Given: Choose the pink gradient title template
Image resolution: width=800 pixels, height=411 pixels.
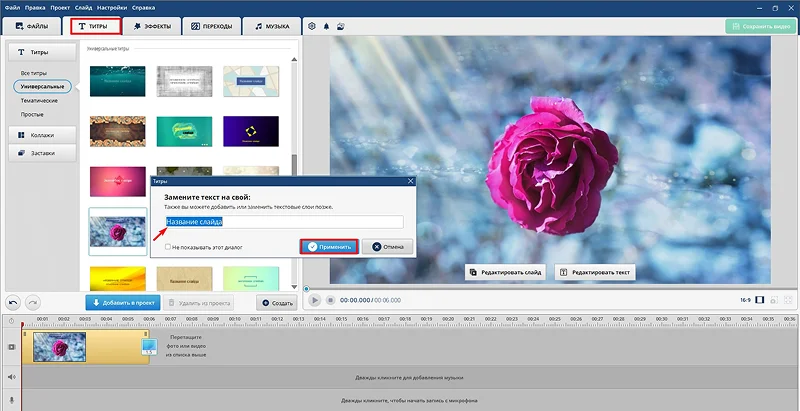Looking at the screenshot, I should point(117,182).
